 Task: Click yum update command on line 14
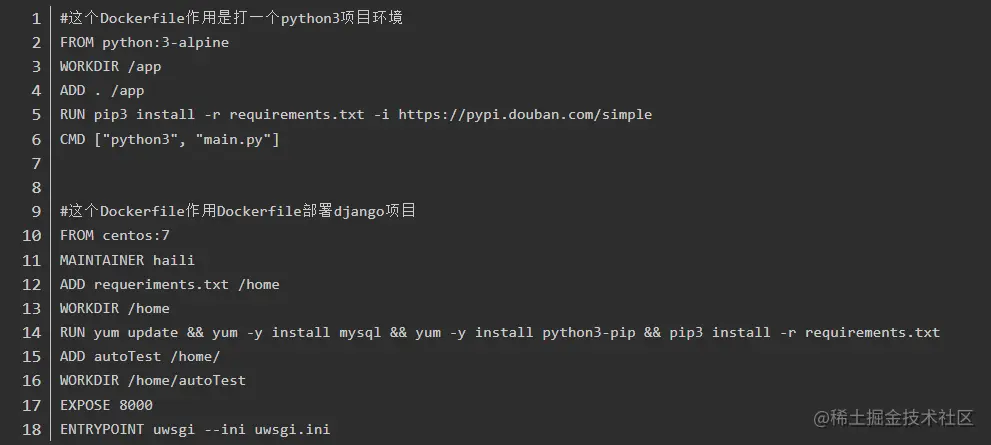[x=136, y=332]
